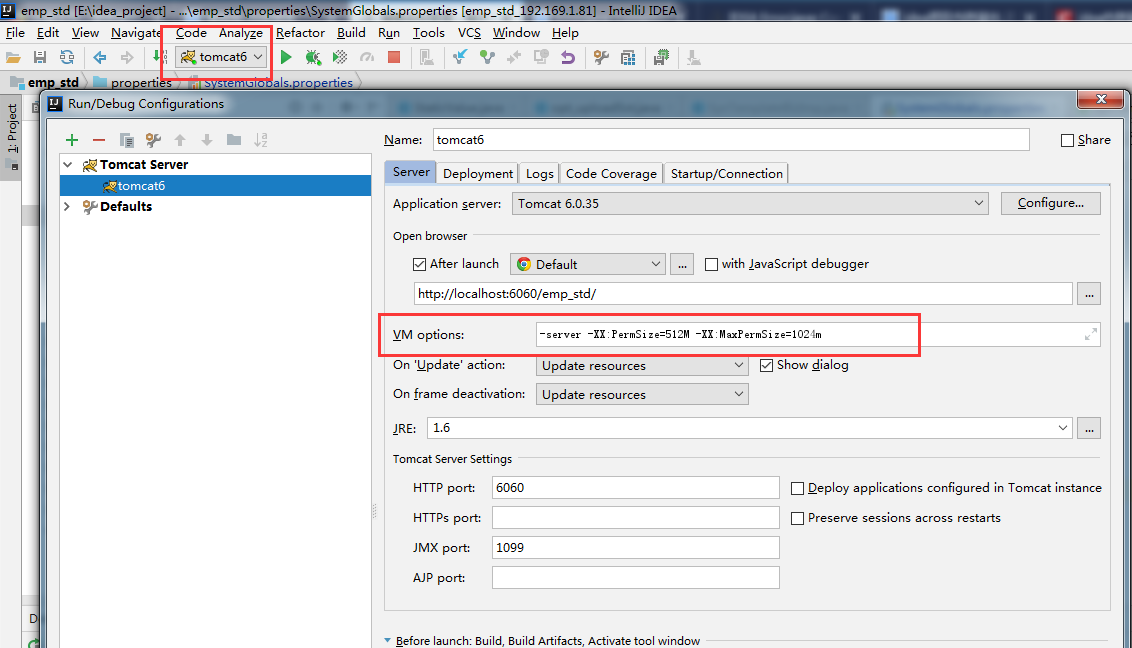Image resolution: width=1132 pixels, height=648 pixels.
Task: Check Deploy applications configured in Tomcat instance
Action: (797, 489)
